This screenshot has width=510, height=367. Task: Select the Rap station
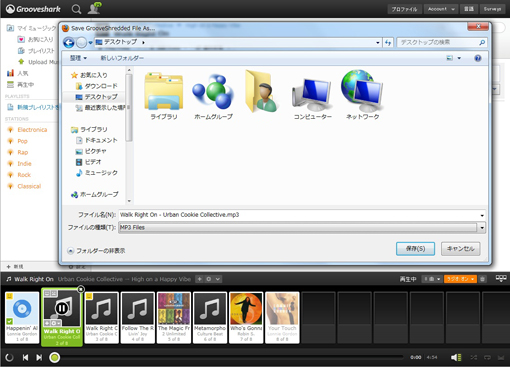(23, 152)
